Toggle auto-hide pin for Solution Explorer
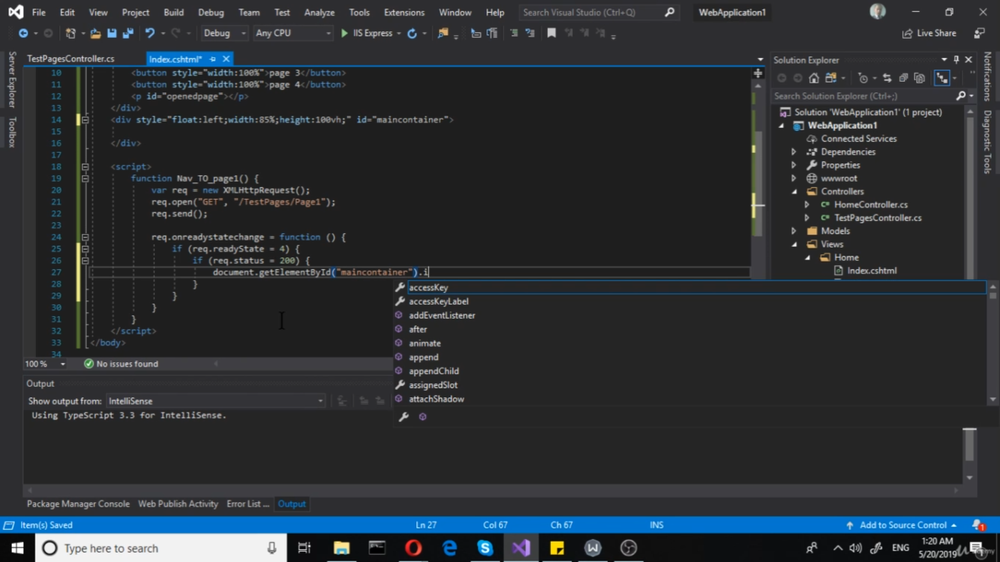The width and height of the screenshot is (1000, 562). pyautogui.click(x=956, y=60)
